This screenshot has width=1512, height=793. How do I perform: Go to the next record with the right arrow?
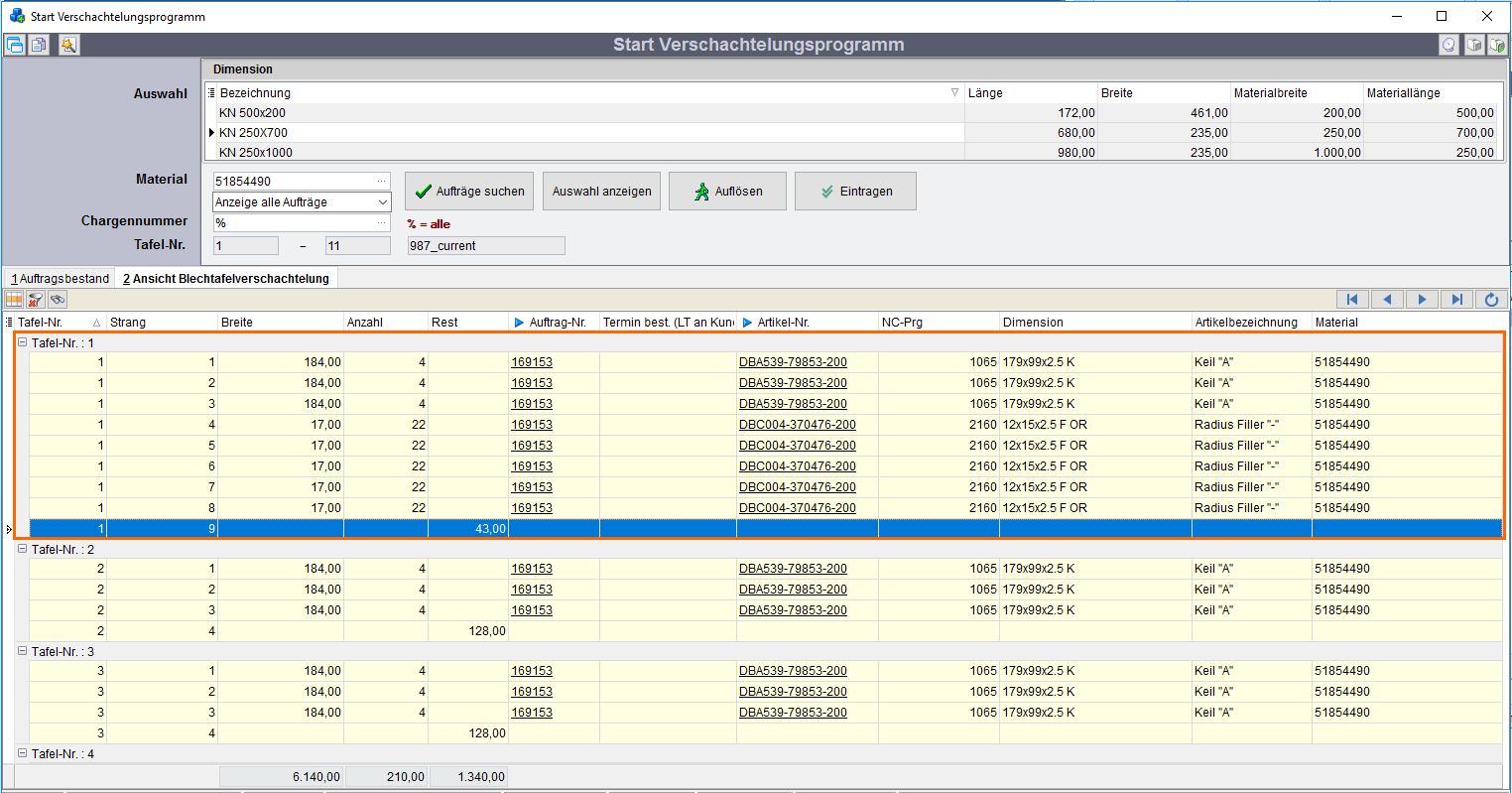(1422, 299)
